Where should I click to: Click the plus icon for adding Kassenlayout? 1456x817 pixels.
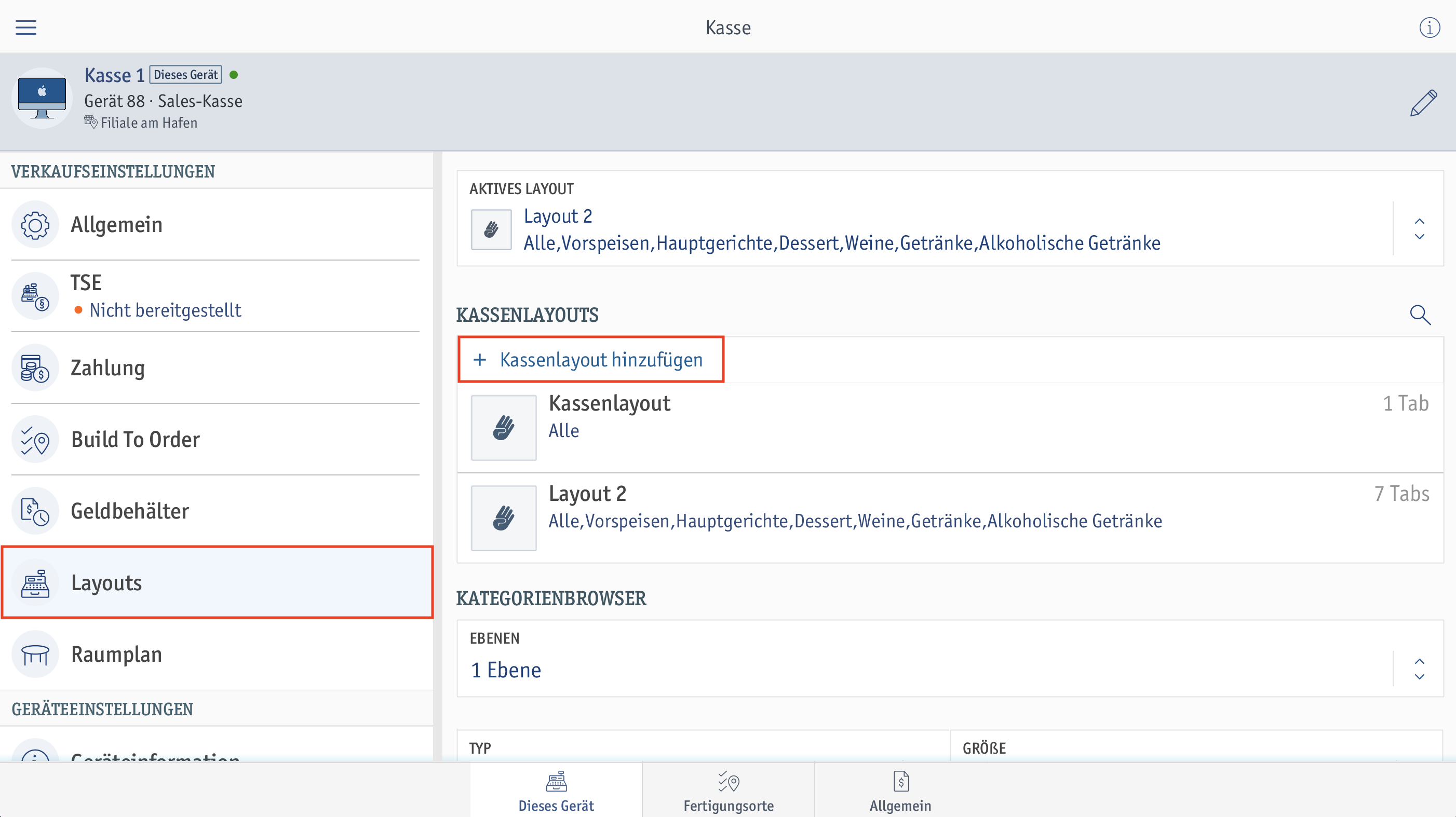coord(479,359)
